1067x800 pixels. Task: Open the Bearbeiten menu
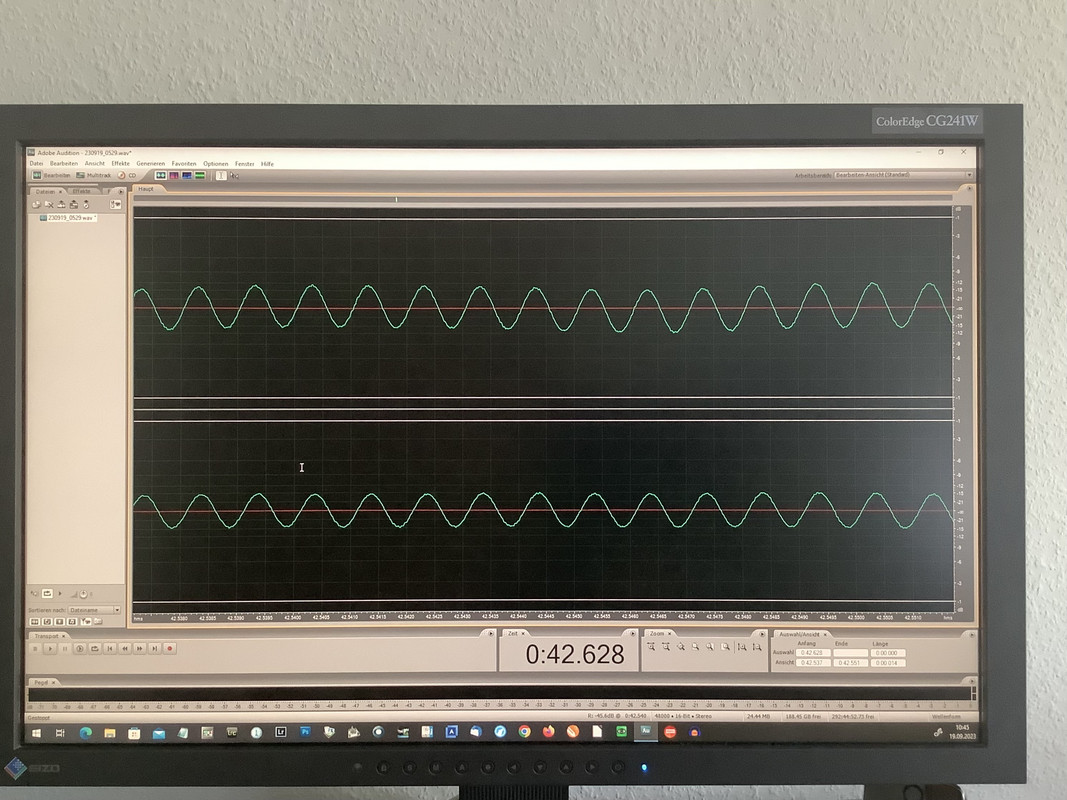(x=64, y=164)
